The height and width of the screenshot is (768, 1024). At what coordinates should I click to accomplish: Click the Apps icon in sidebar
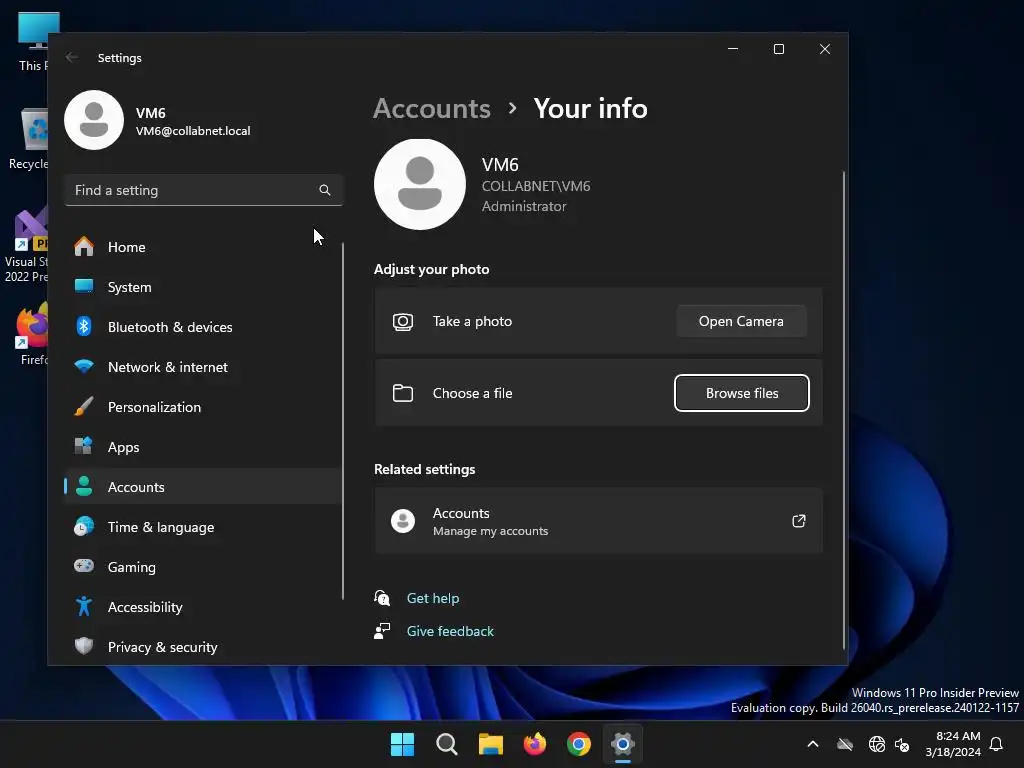click(84, 446)
